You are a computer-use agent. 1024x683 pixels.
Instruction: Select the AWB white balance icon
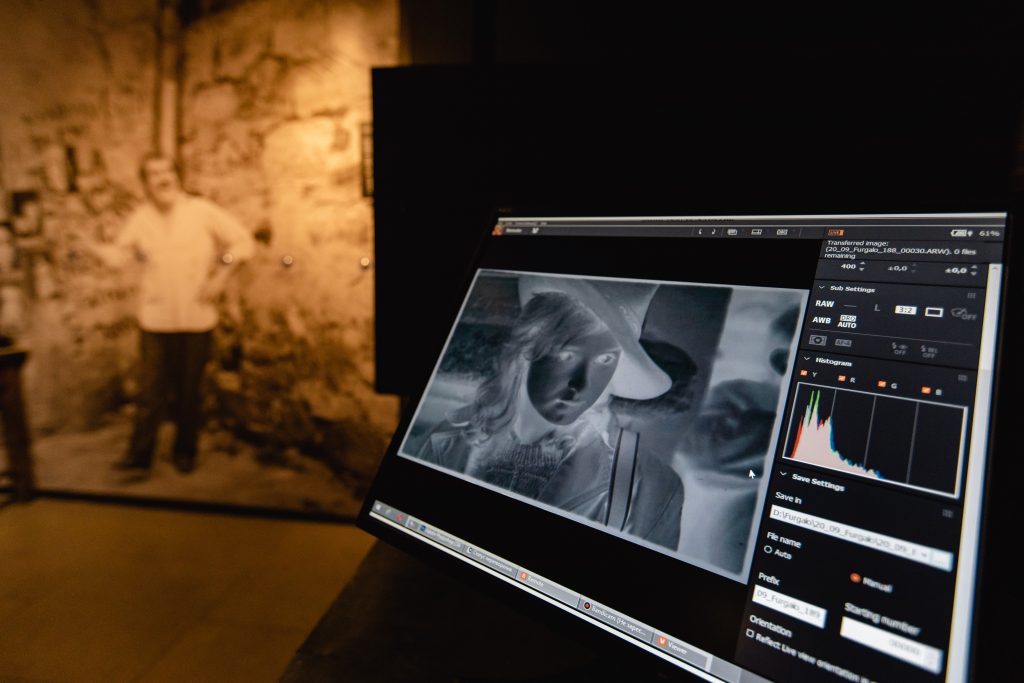coord(821,321)
